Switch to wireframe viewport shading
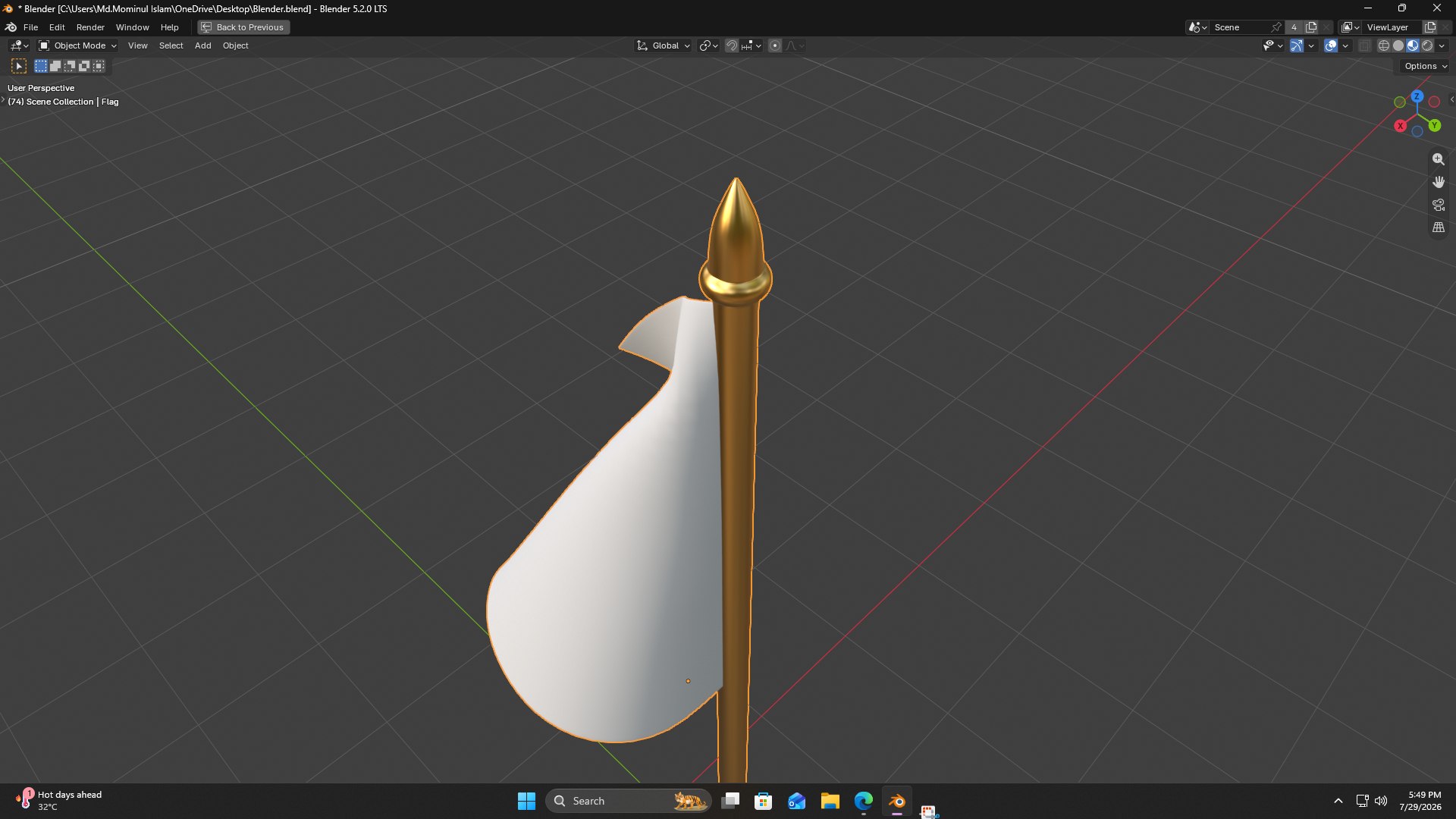 pos(1384,45)
